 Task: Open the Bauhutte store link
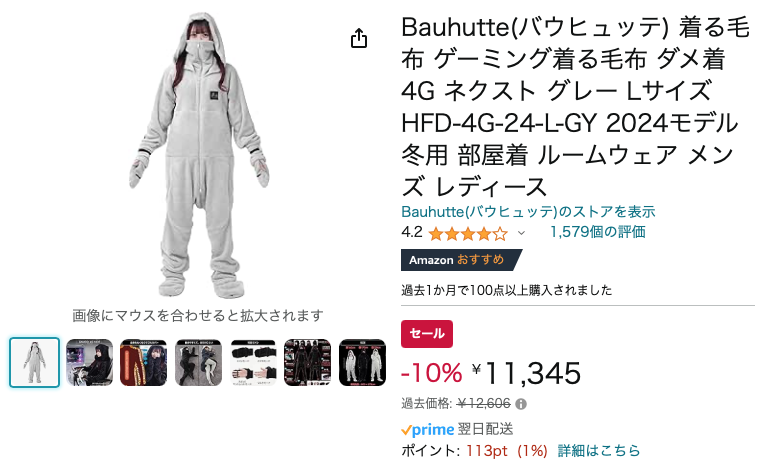click(528, 212)
